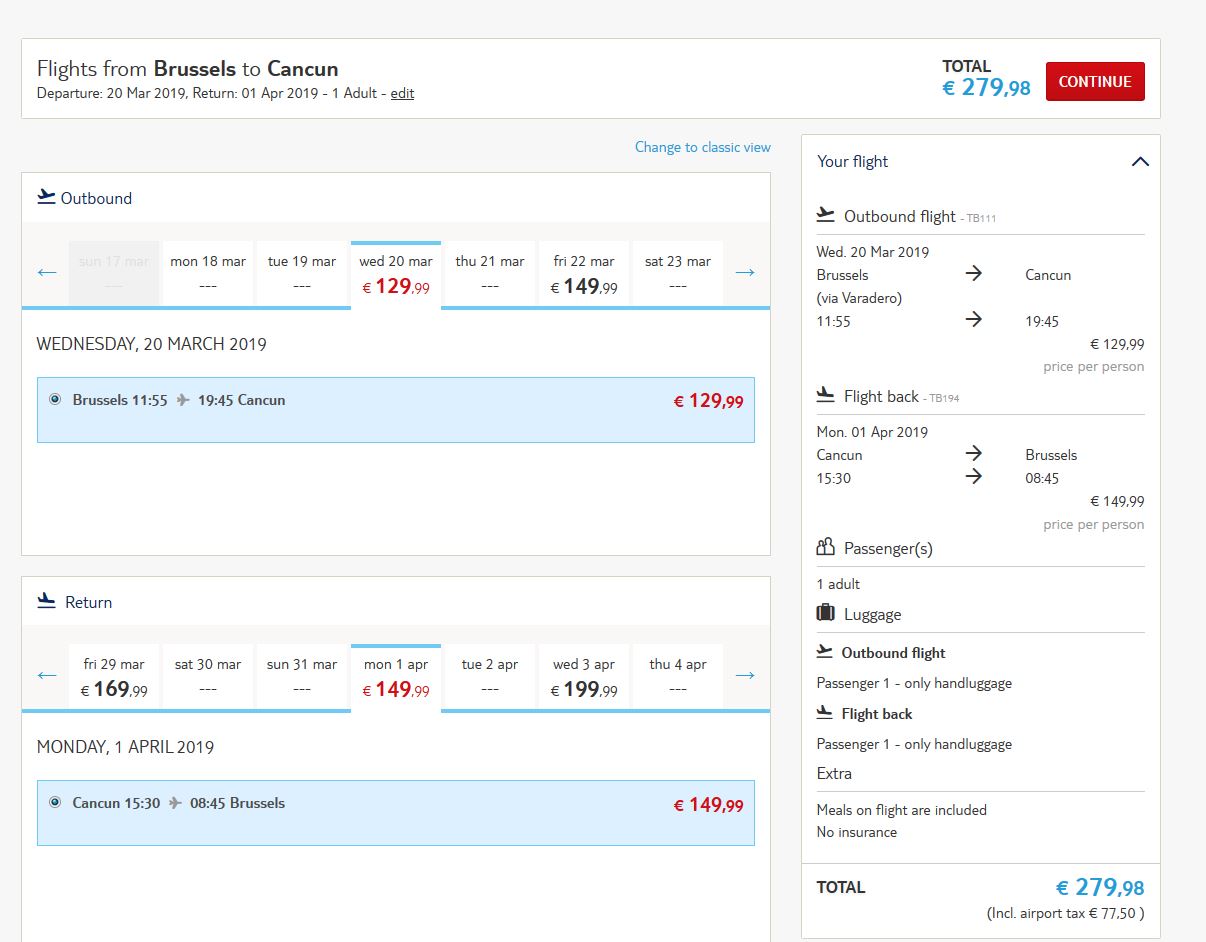The height and width of the screenshot is (942, 1206).
Task: Select the Cancun 15:30 flight radio button
Action: [55, 802]
